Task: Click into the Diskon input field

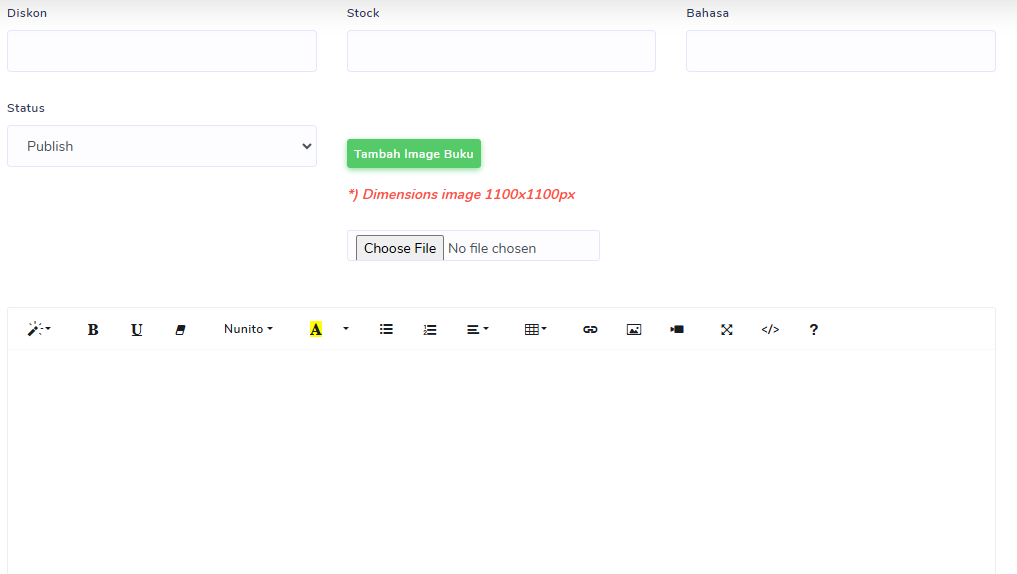Action: 162,51
